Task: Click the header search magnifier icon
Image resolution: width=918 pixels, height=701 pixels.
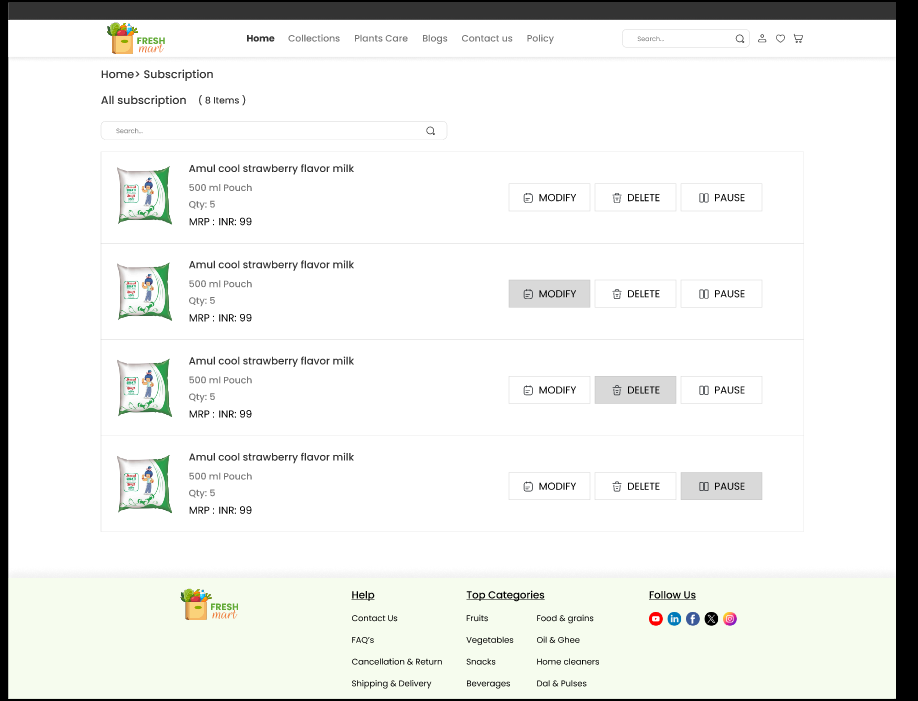Action: click(x=740, y=39)
